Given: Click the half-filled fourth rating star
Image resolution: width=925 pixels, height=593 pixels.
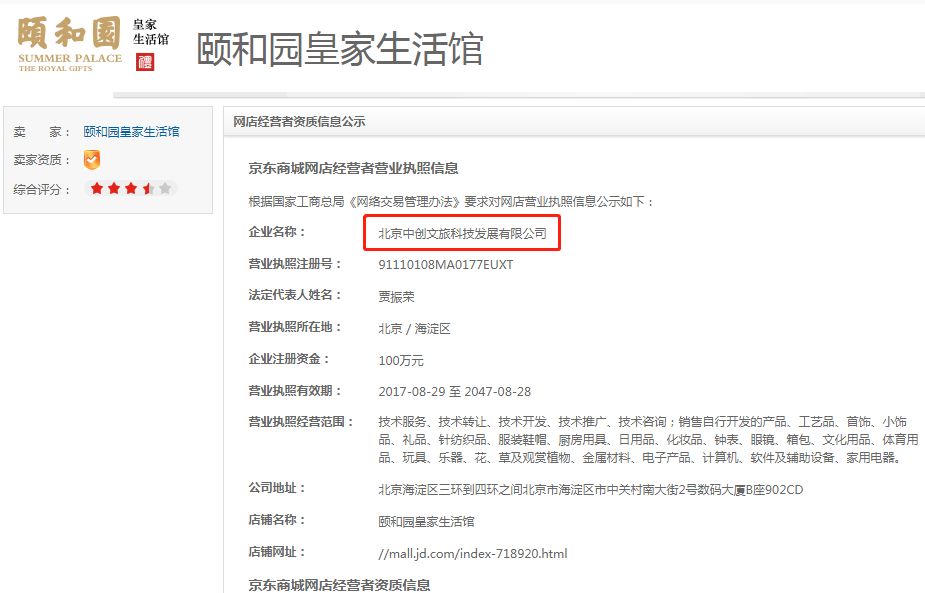Looking at the screenshot, I should tap(146, 187).
